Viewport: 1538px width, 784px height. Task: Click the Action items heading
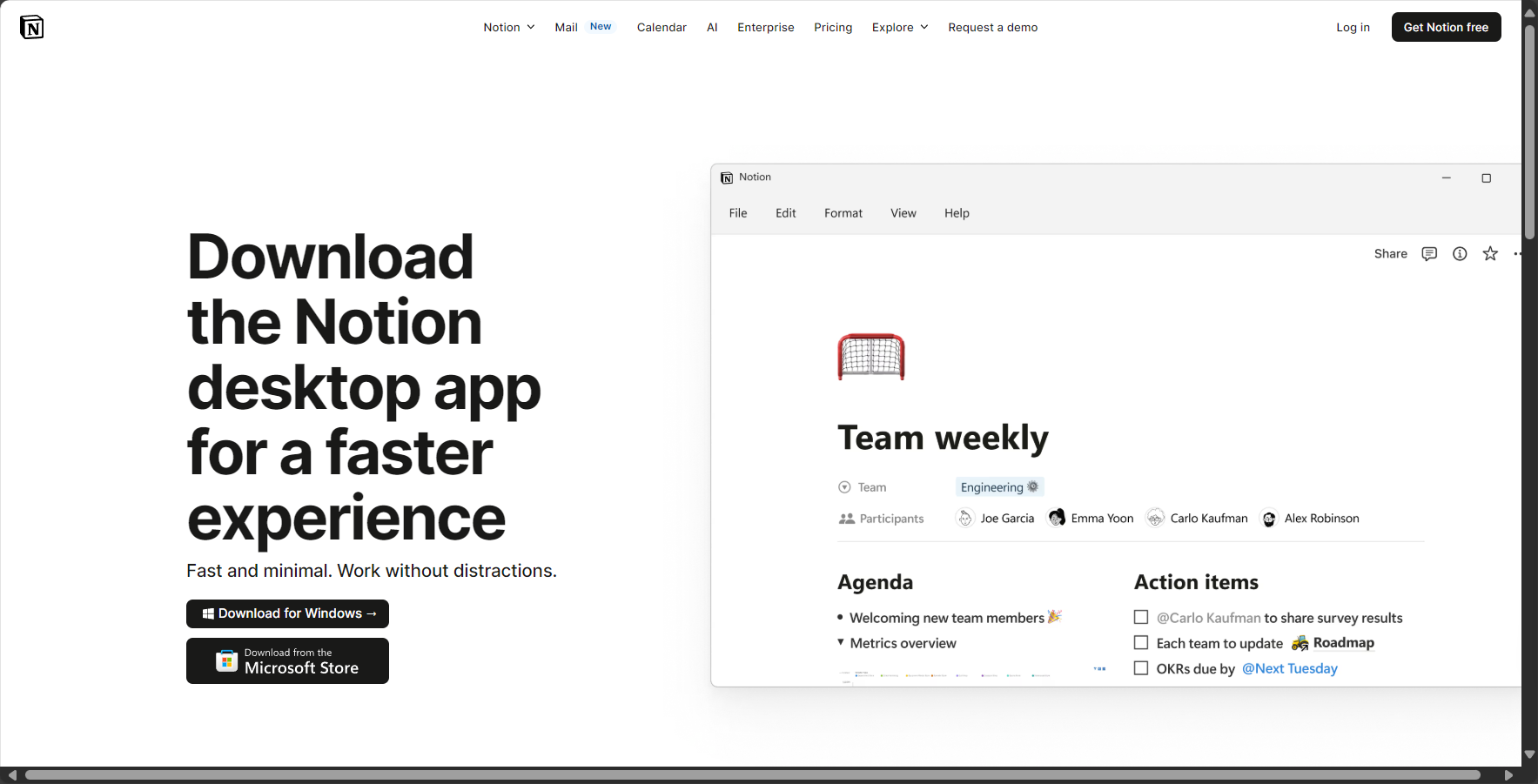1196,582
